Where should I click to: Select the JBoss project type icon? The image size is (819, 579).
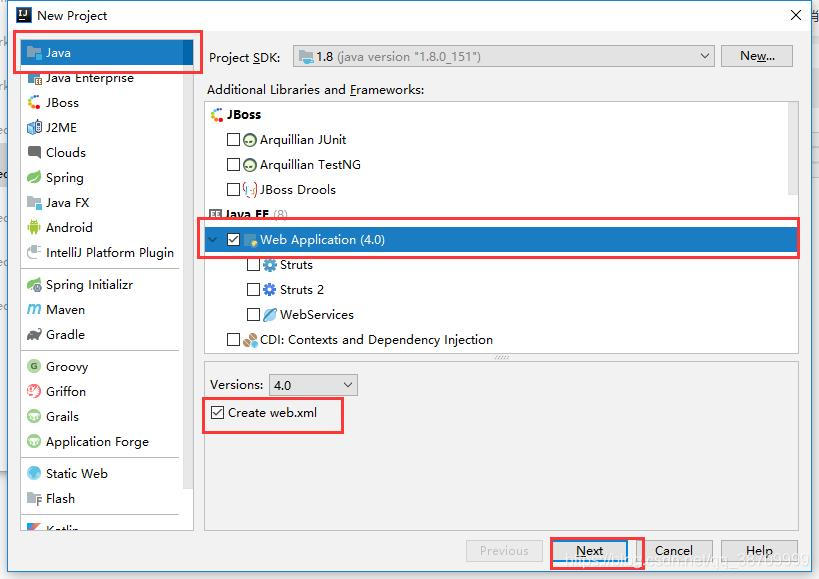(x=34, y=103)
